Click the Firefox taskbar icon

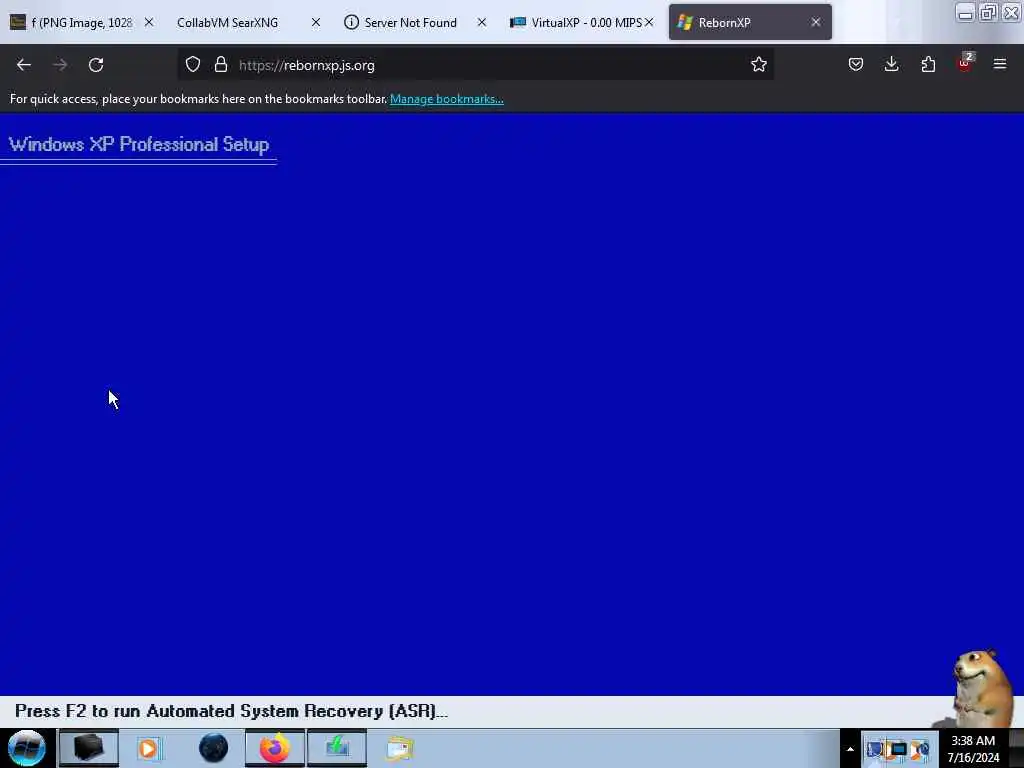coord(275,748)
